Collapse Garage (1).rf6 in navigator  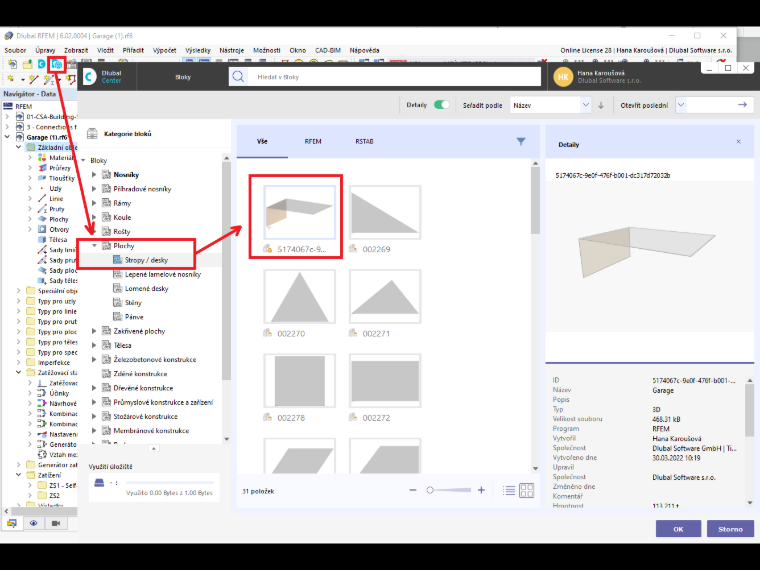click(x=7, y=137)
